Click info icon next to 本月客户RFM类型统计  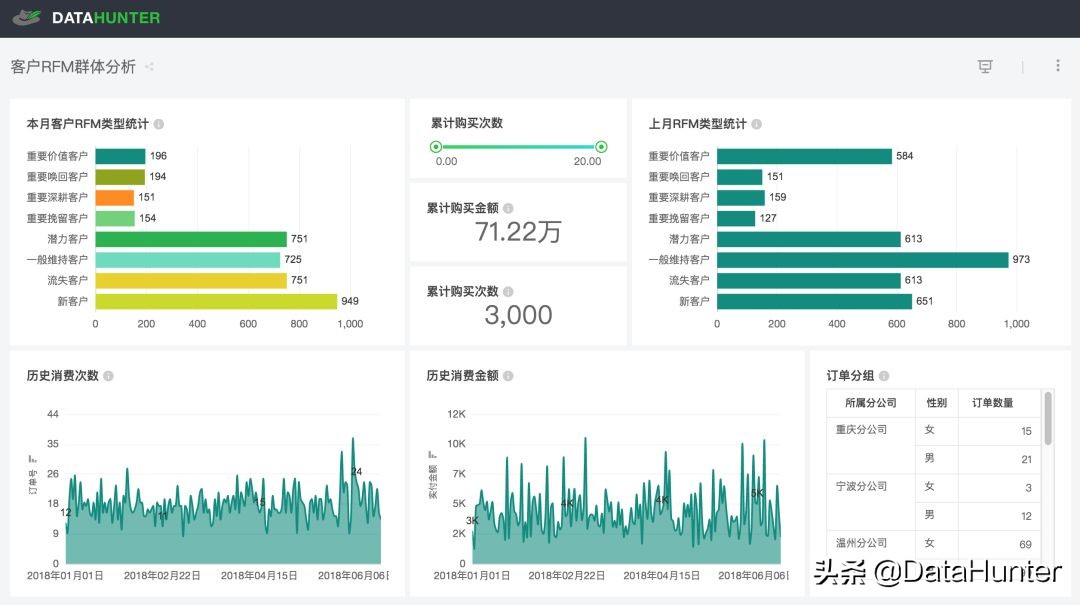click(159, 124)
